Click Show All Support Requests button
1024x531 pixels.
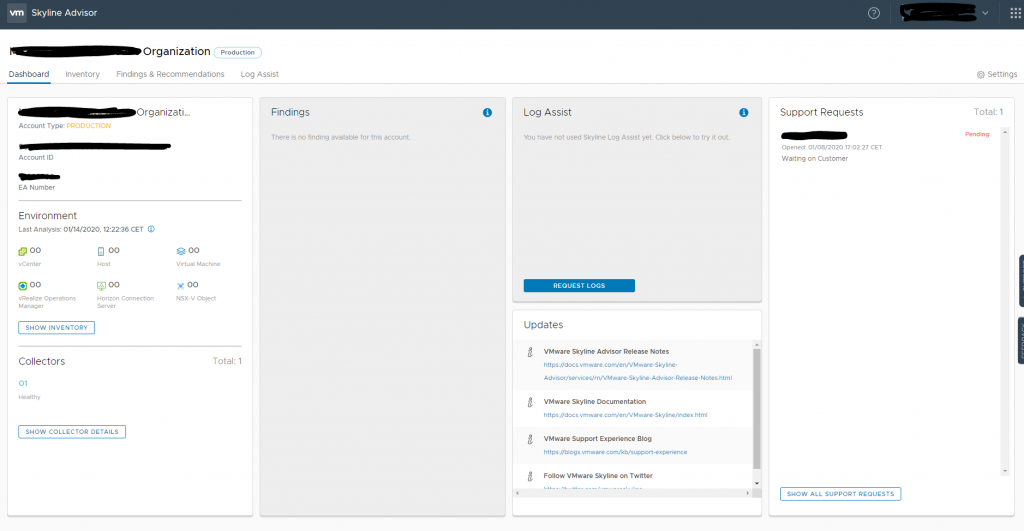(x=840, y=494)
